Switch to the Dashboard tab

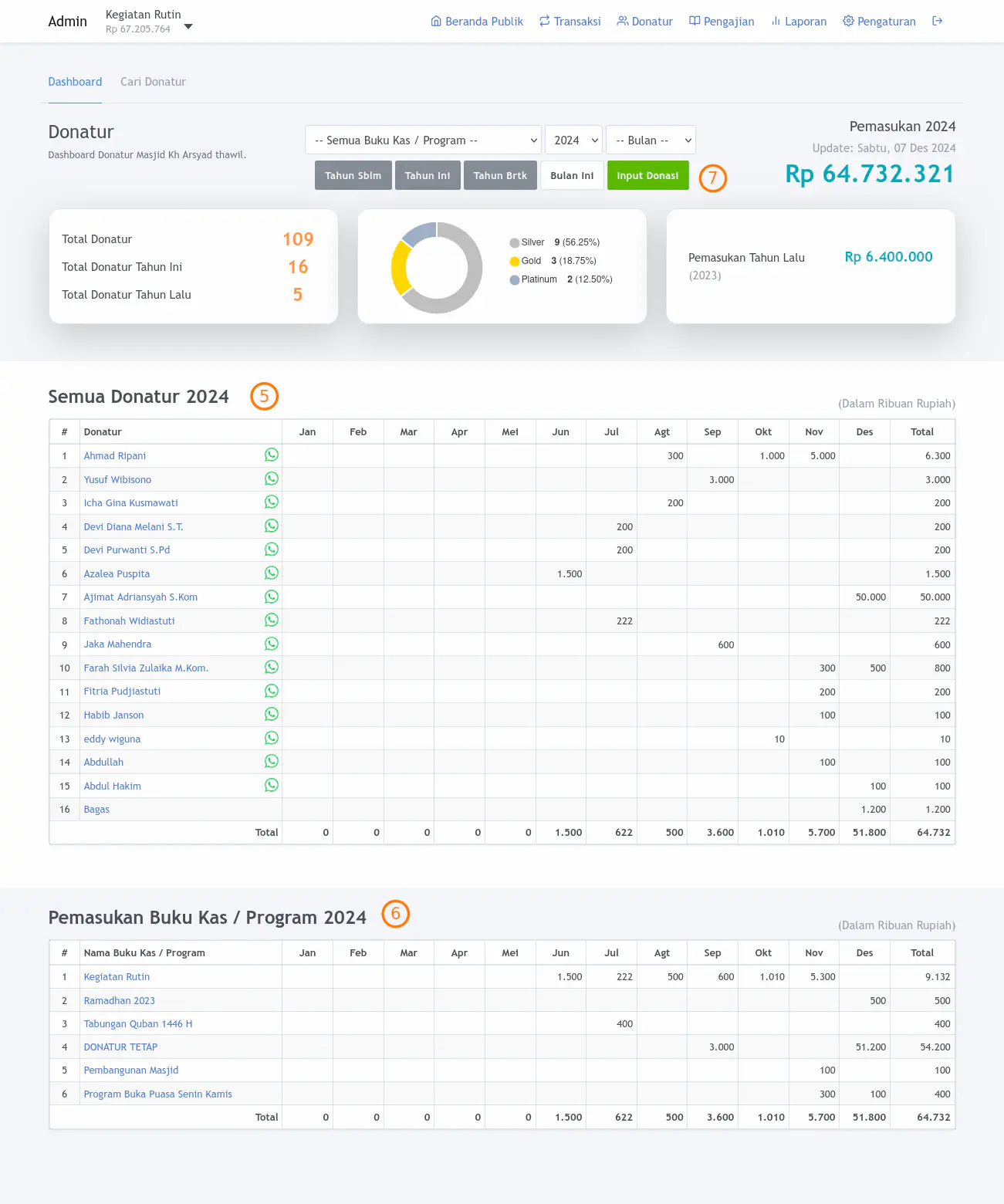pos(75,82)
